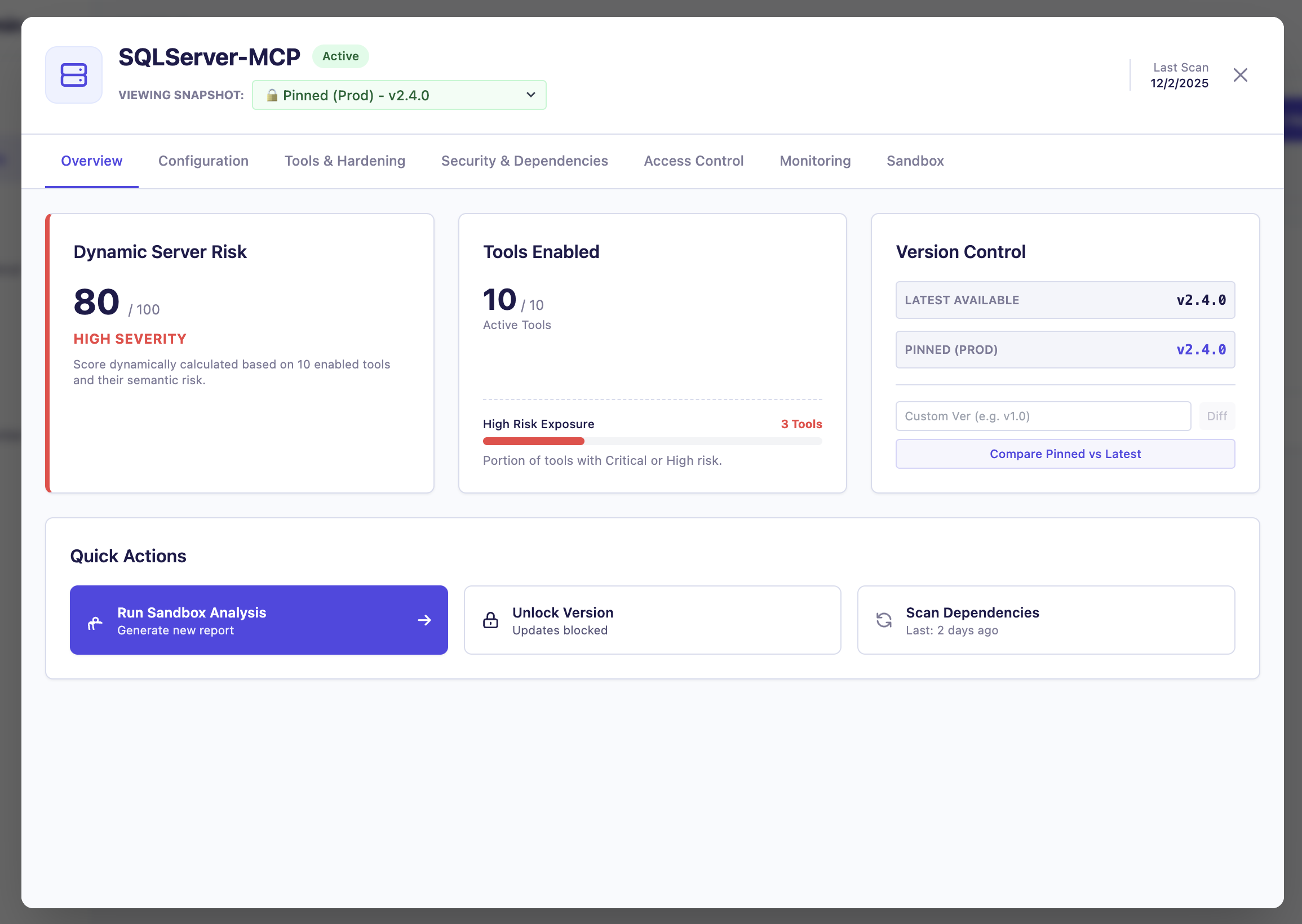1302x924 pixels.
Task: Close the server details dialog
Action: click(x=1240, y=74)
